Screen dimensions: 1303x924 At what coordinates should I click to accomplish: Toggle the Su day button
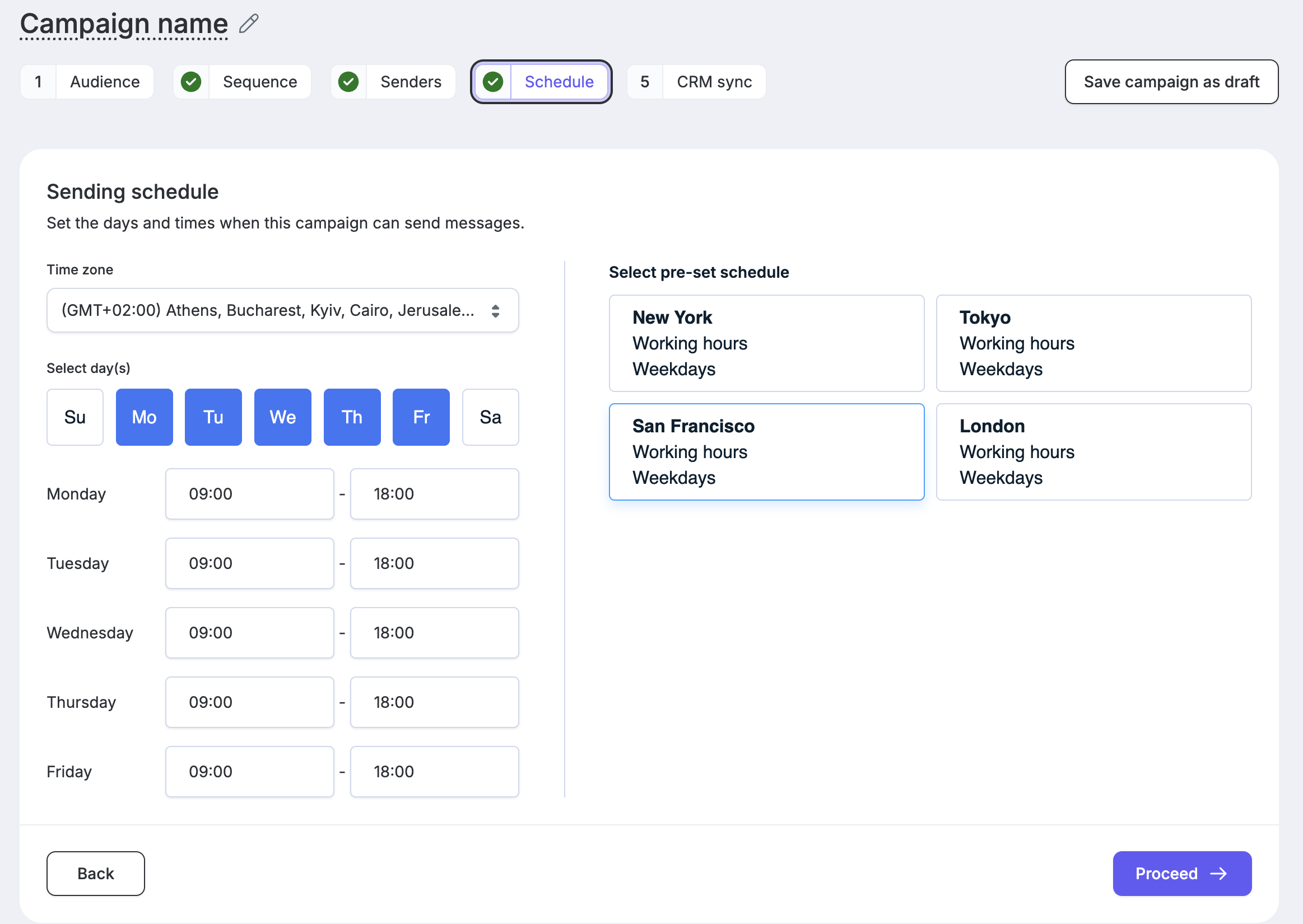click(x=75, y=417)
